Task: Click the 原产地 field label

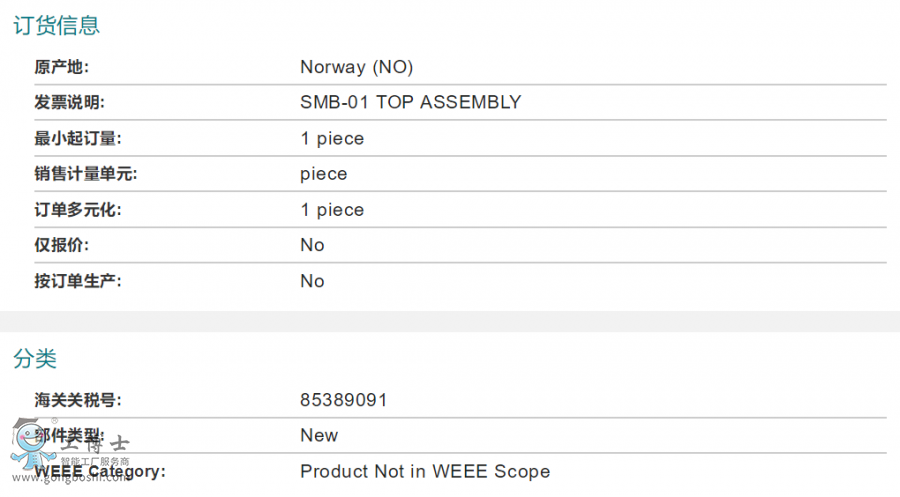Action: 61,67
